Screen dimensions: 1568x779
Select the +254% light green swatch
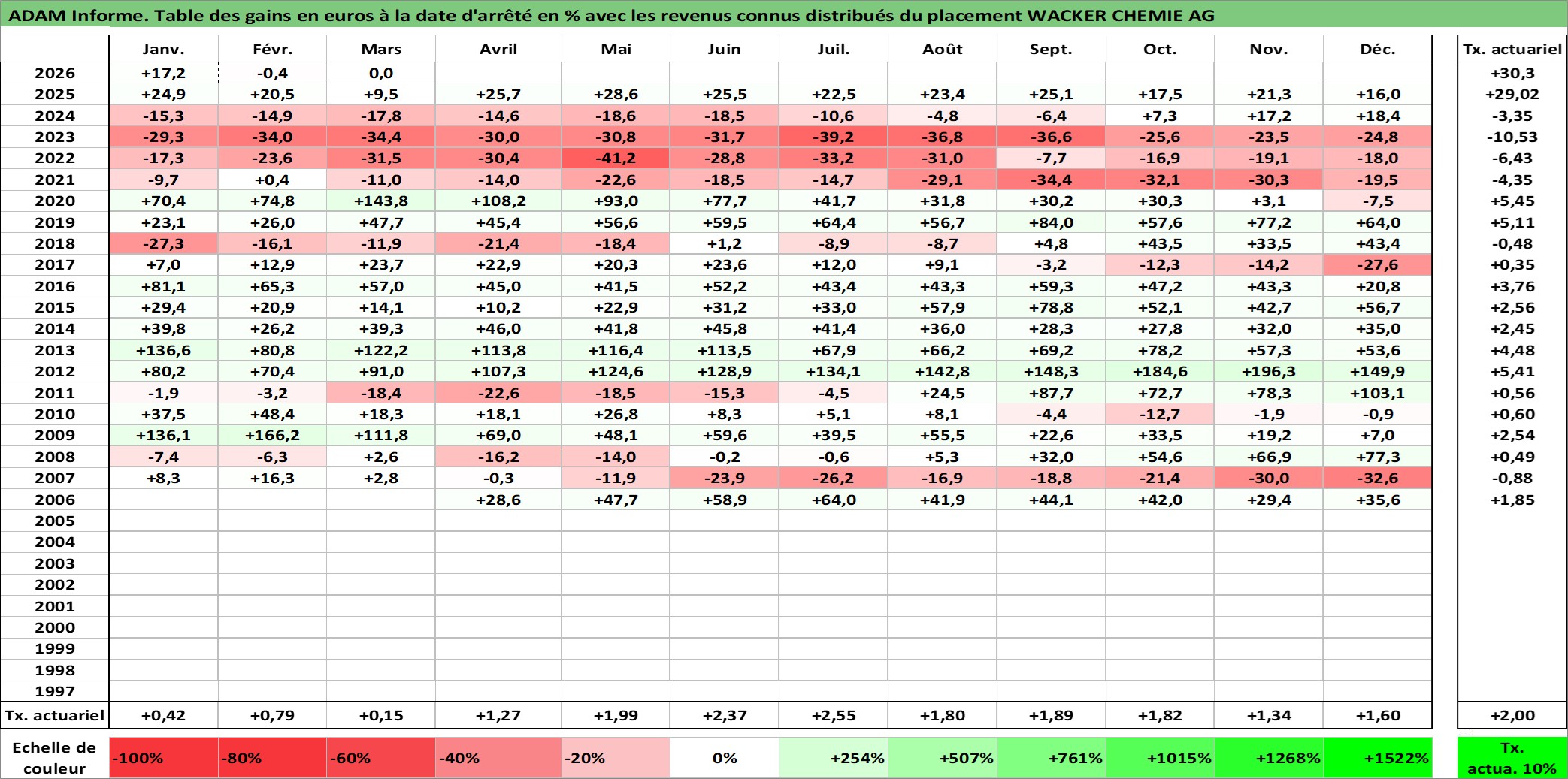834,758
